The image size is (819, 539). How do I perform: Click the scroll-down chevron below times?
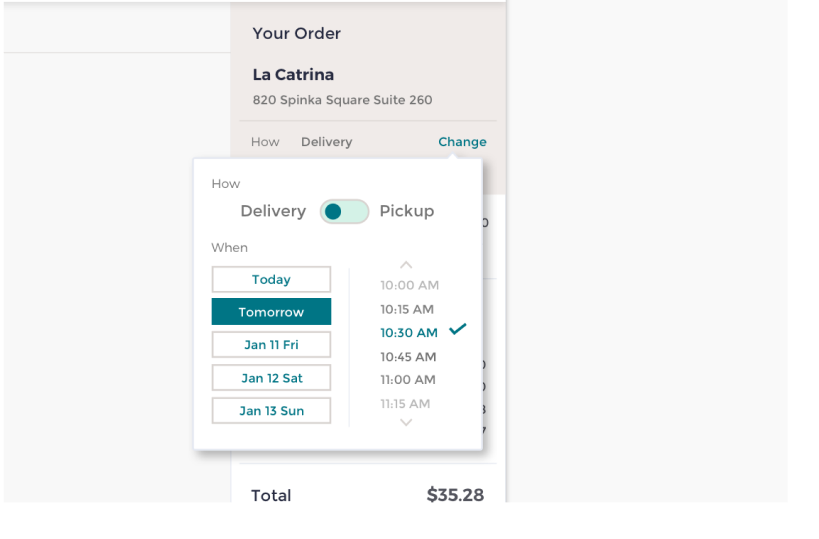pyautogui.click(x=406, y=423)
